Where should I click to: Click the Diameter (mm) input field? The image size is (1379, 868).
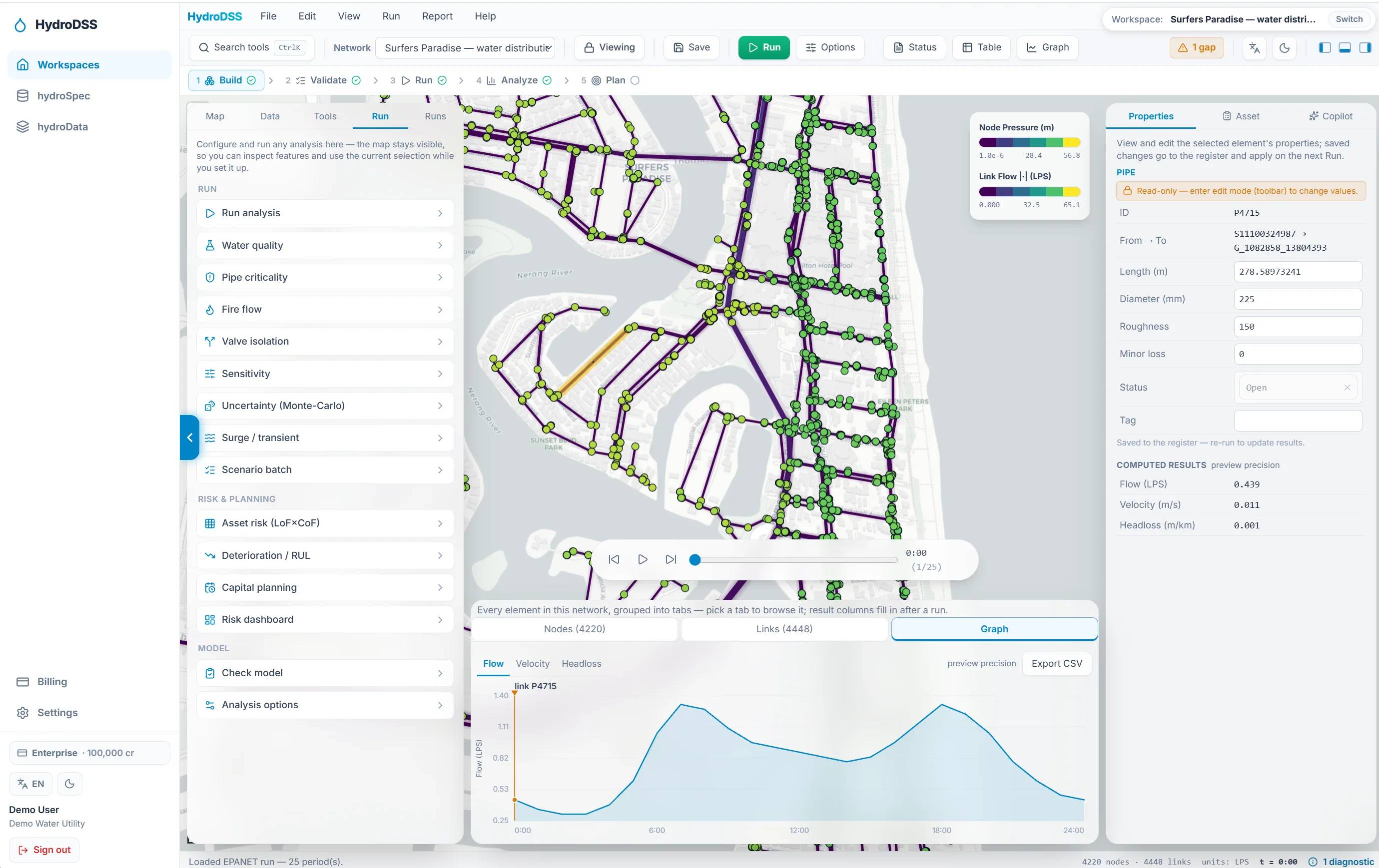1297,300
